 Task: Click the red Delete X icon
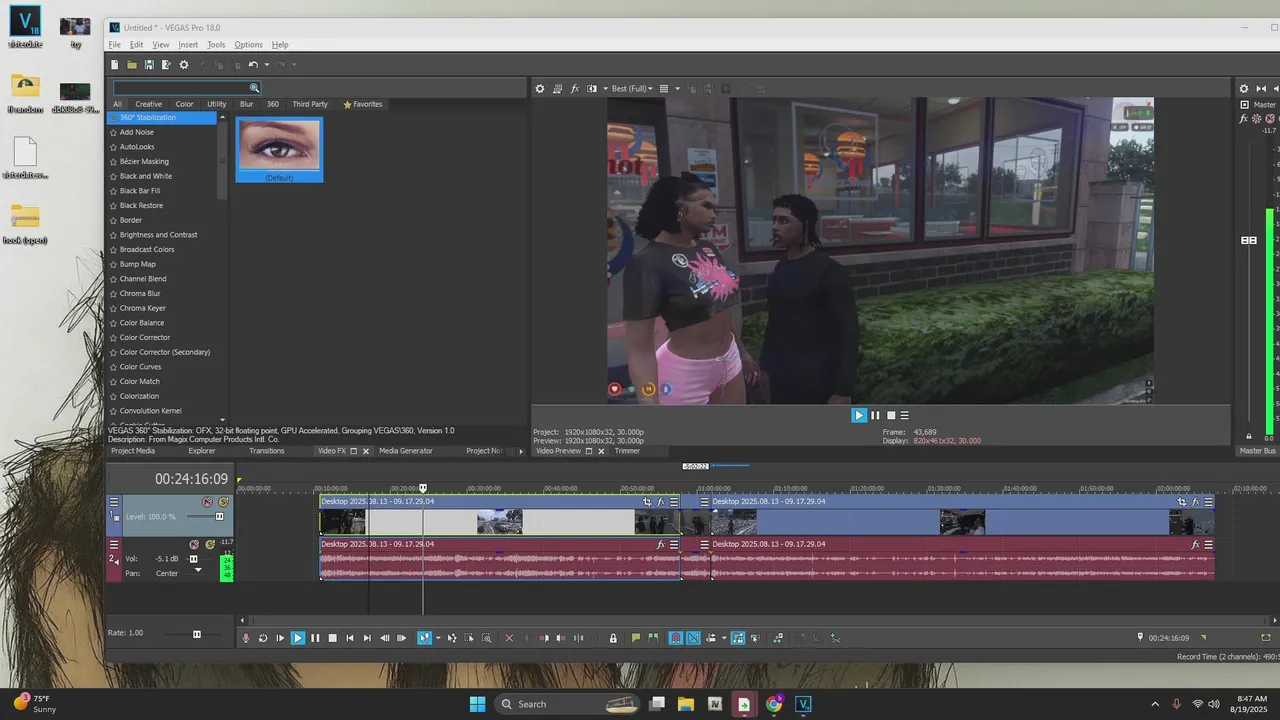tap(509, 638)
